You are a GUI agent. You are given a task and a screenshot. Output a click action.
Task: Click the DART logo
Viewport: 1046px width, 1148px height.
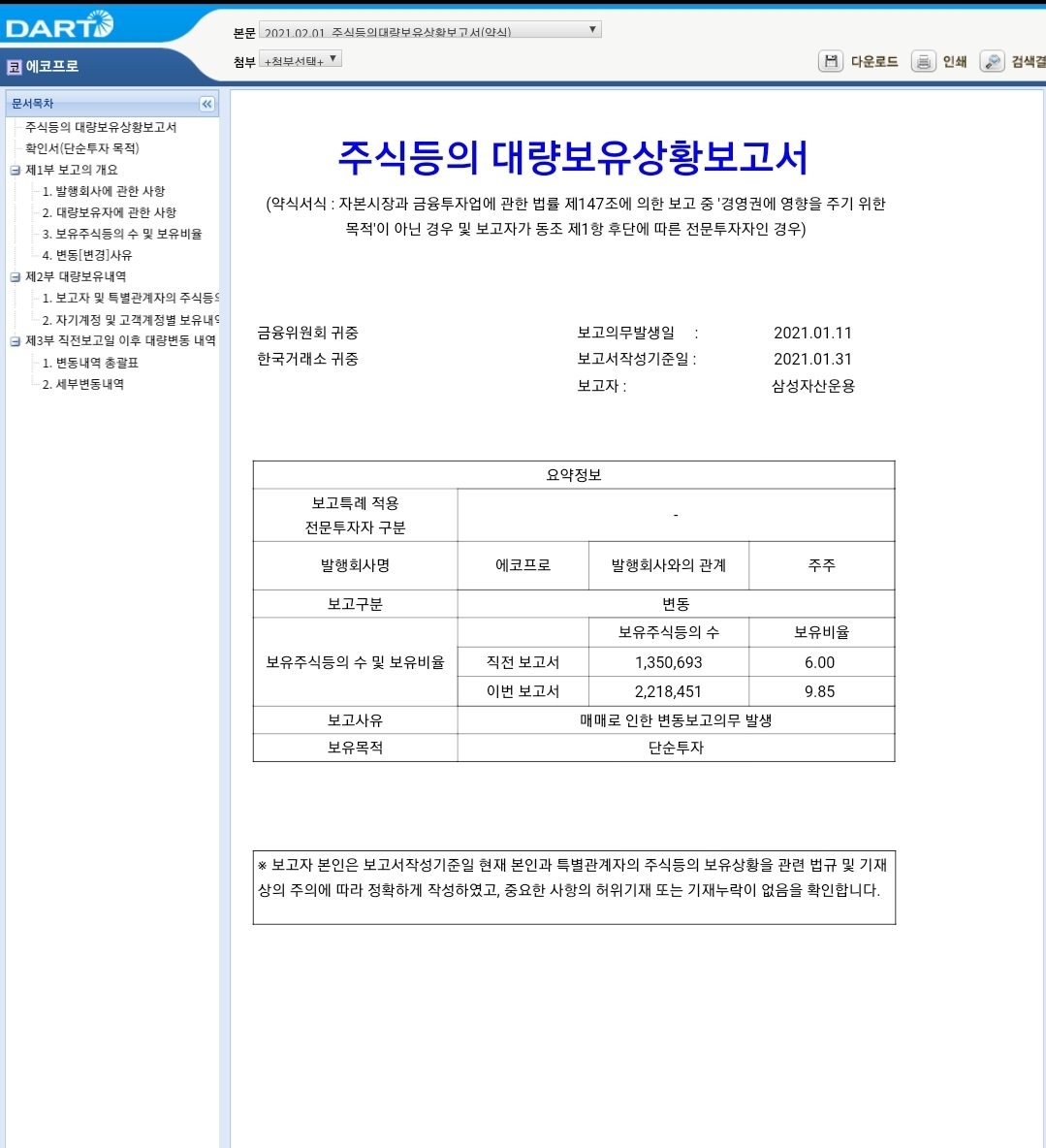tap(59, 25)
